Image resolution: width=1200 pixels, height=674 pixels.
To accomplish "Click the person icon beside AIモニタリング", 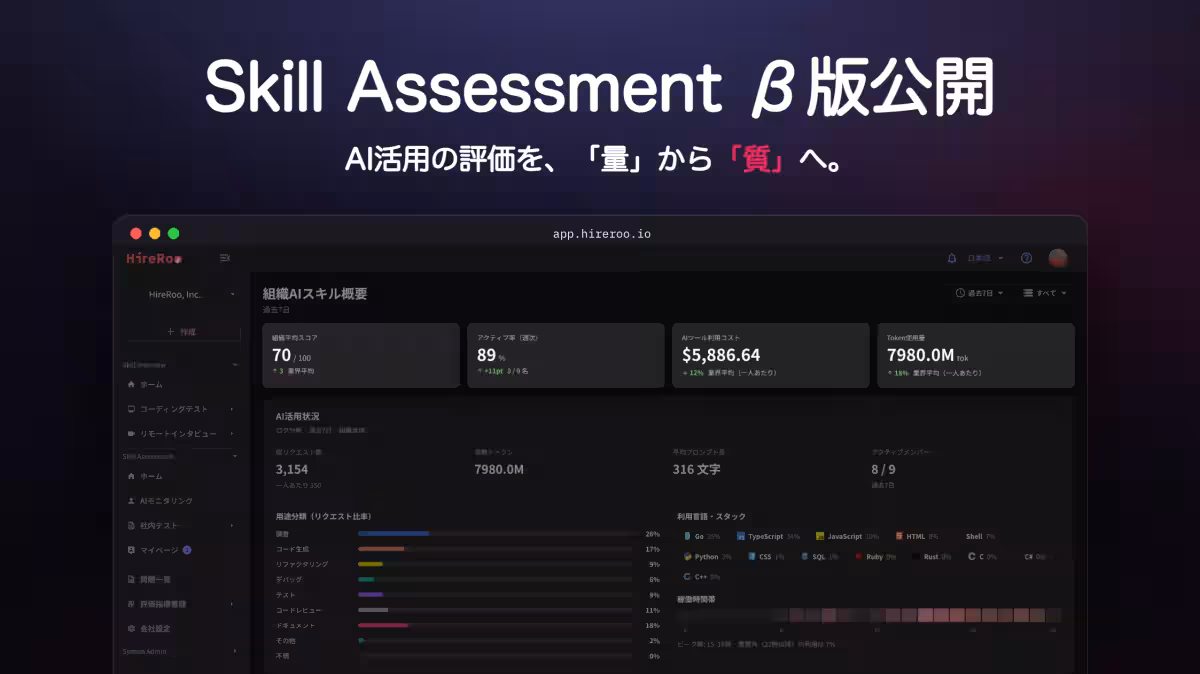I will [x=131, y=500].
